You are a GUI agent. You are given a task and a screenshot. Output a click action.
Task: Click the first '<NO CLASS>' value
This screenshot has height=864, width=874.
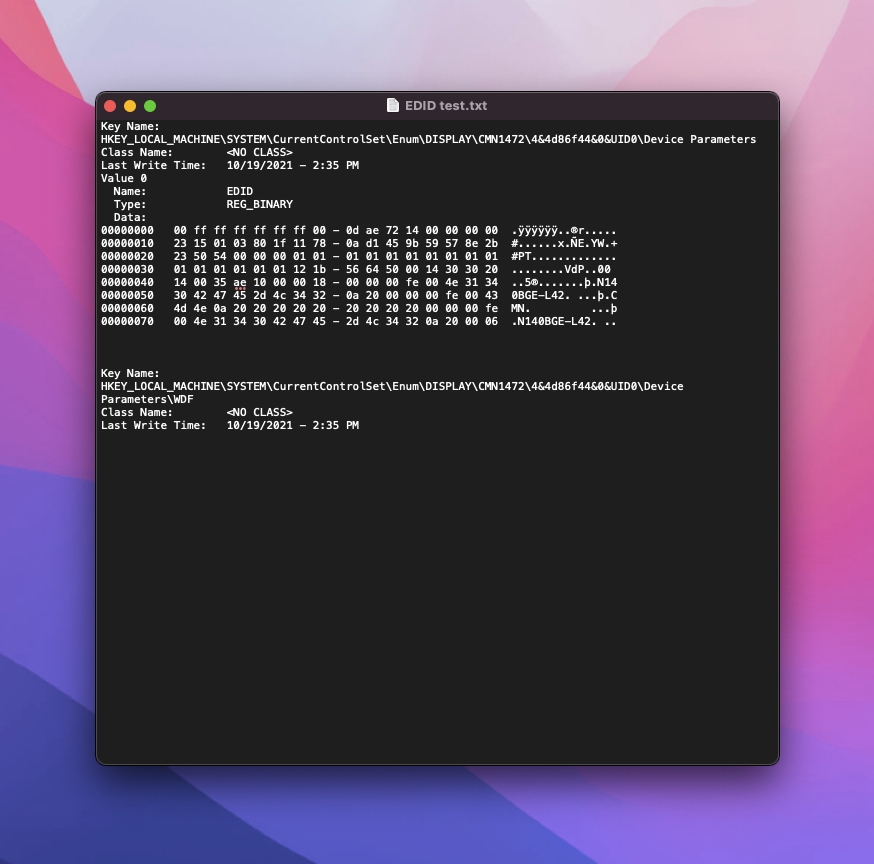point(259,152)
